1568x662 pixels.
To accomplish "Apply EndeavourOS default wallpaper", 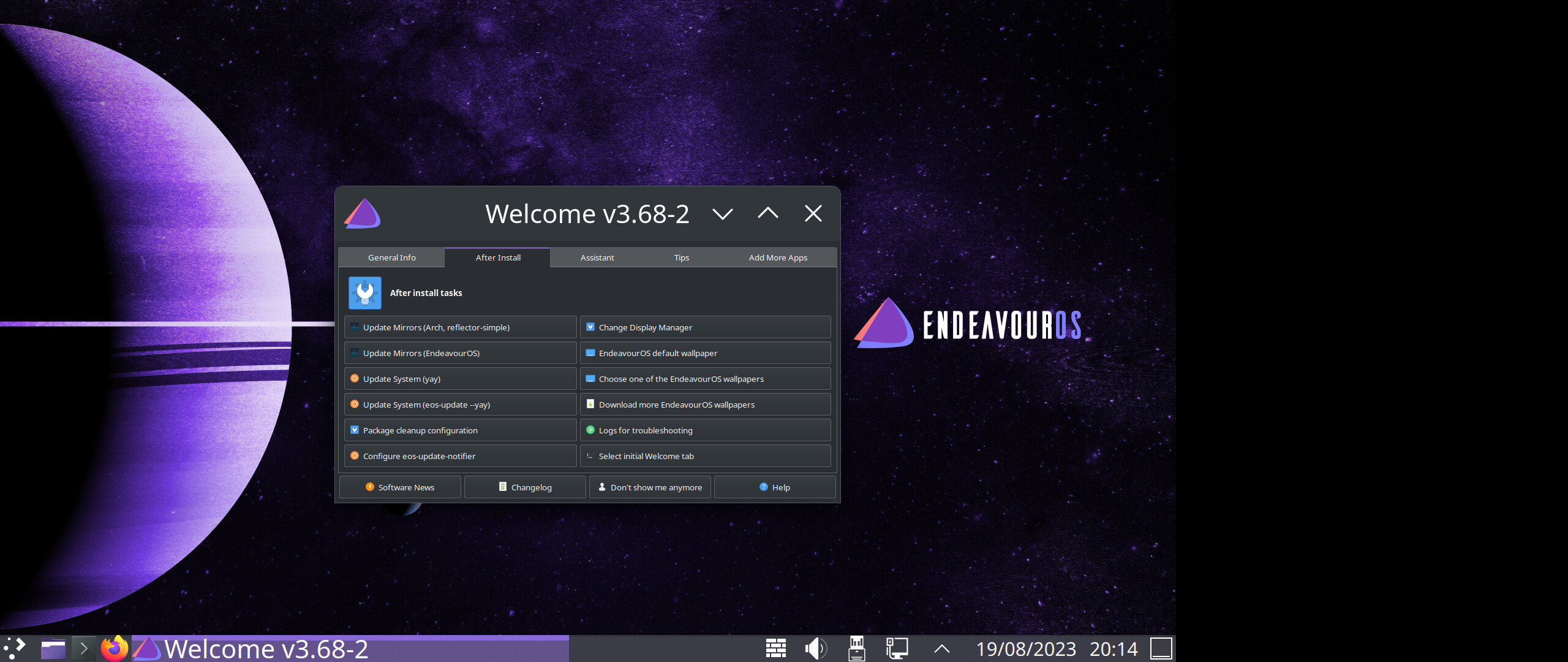I will (706, 353).
